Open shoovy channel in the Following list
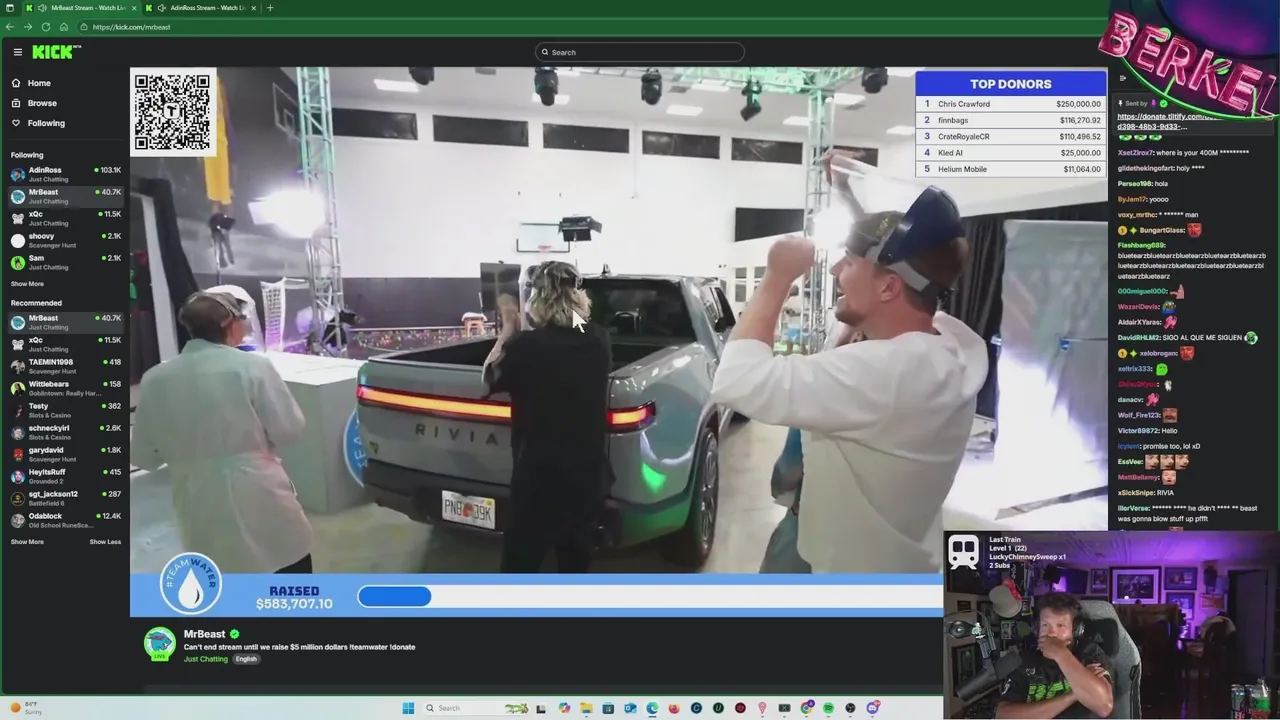 point(65,240)
